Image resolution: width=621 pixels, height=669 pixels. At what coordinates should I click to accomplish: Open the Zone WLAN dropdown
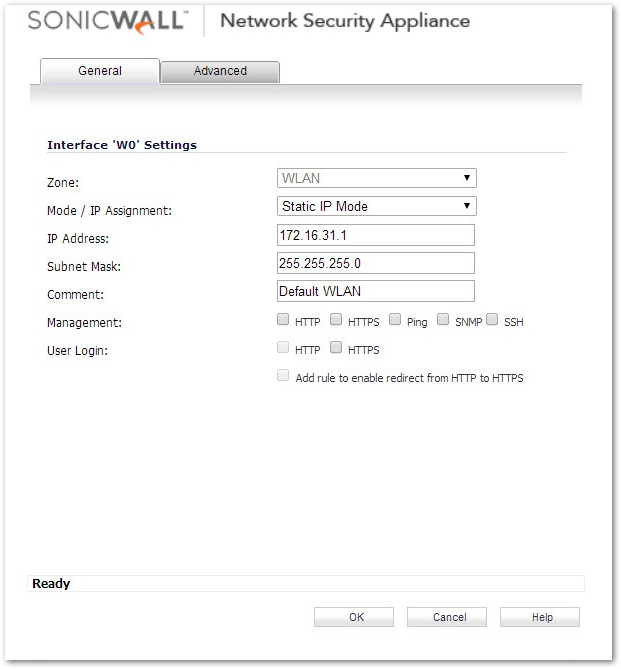(x=376, y=178)
